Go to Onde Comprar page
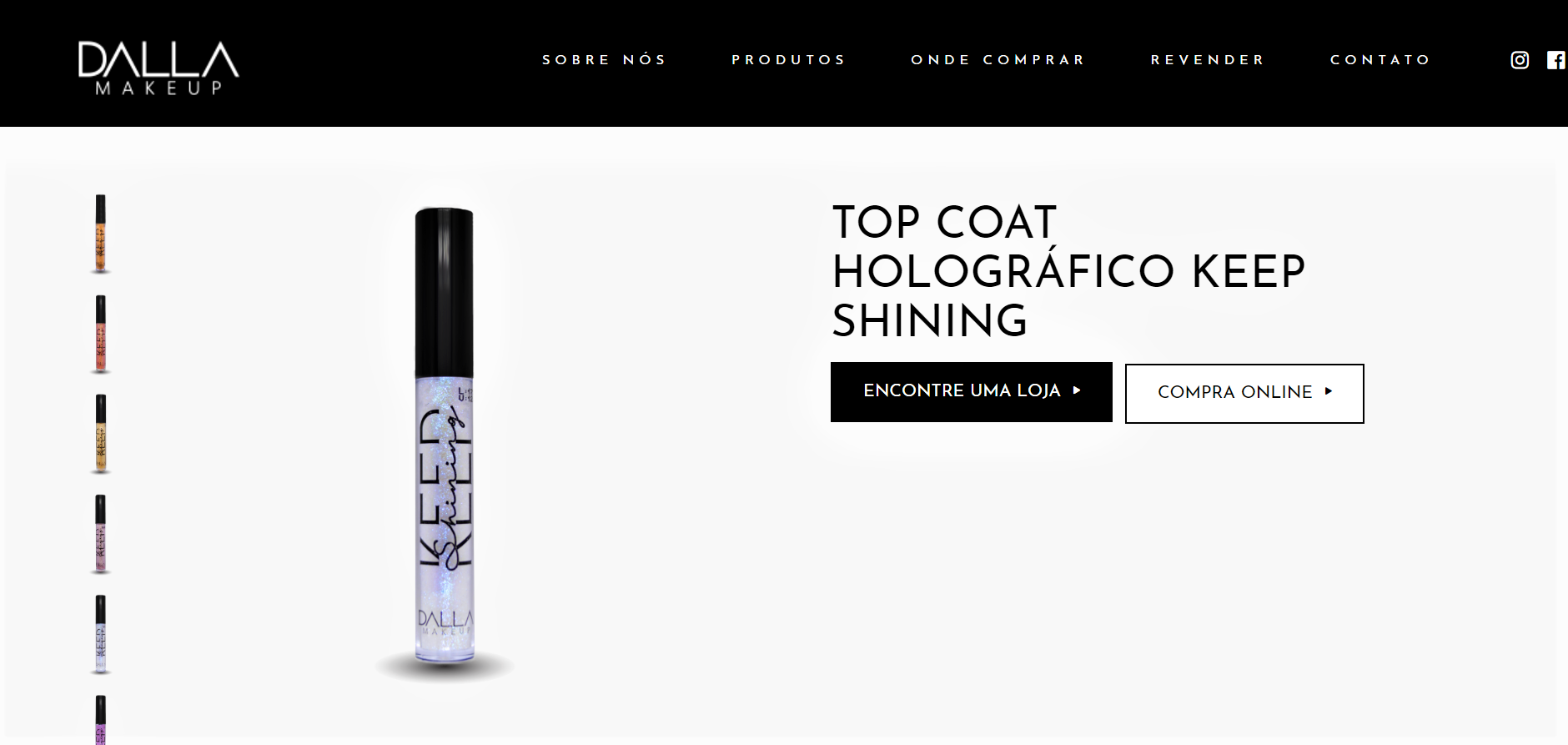The height and width of the screenshot is (745, 1568). point(998,60)
